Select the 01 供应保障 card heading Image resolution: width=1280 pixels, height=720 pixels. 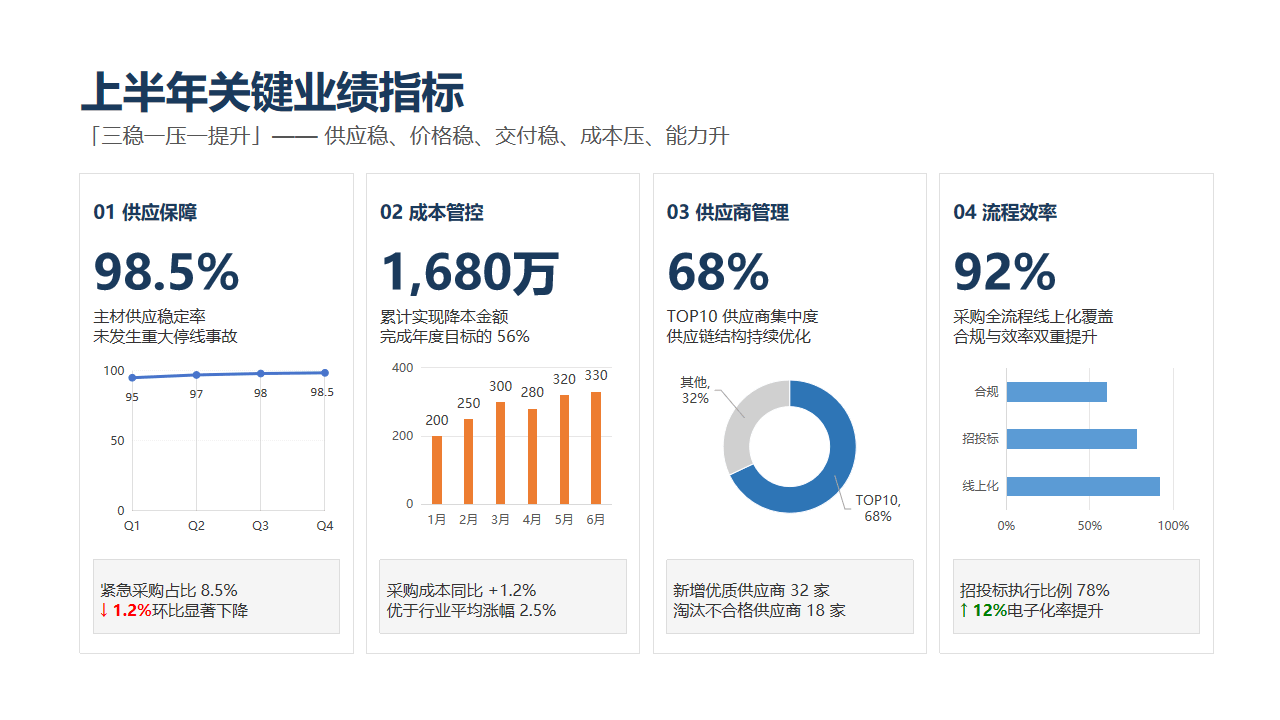coord(145,212)
